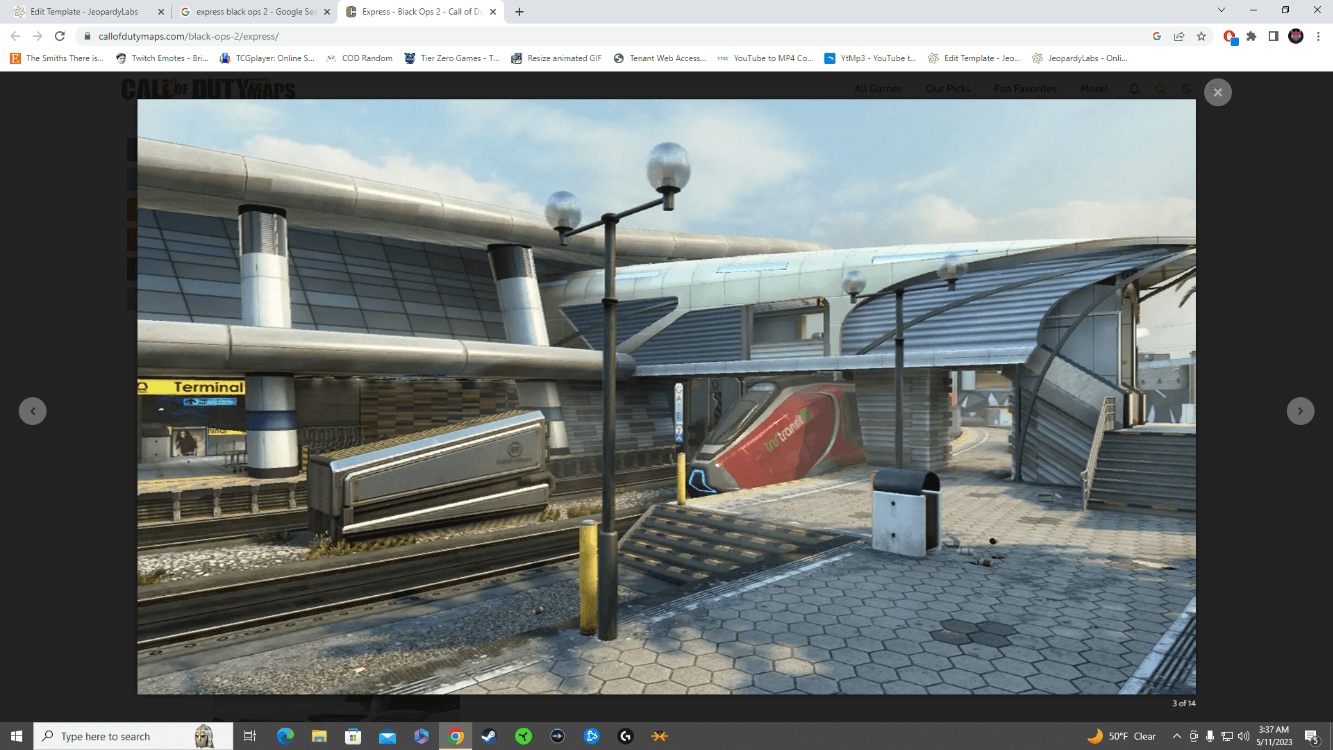Open File Explorer from the taskbar
The height and width of the screenshot is (750, 1333).
(319, 736)
